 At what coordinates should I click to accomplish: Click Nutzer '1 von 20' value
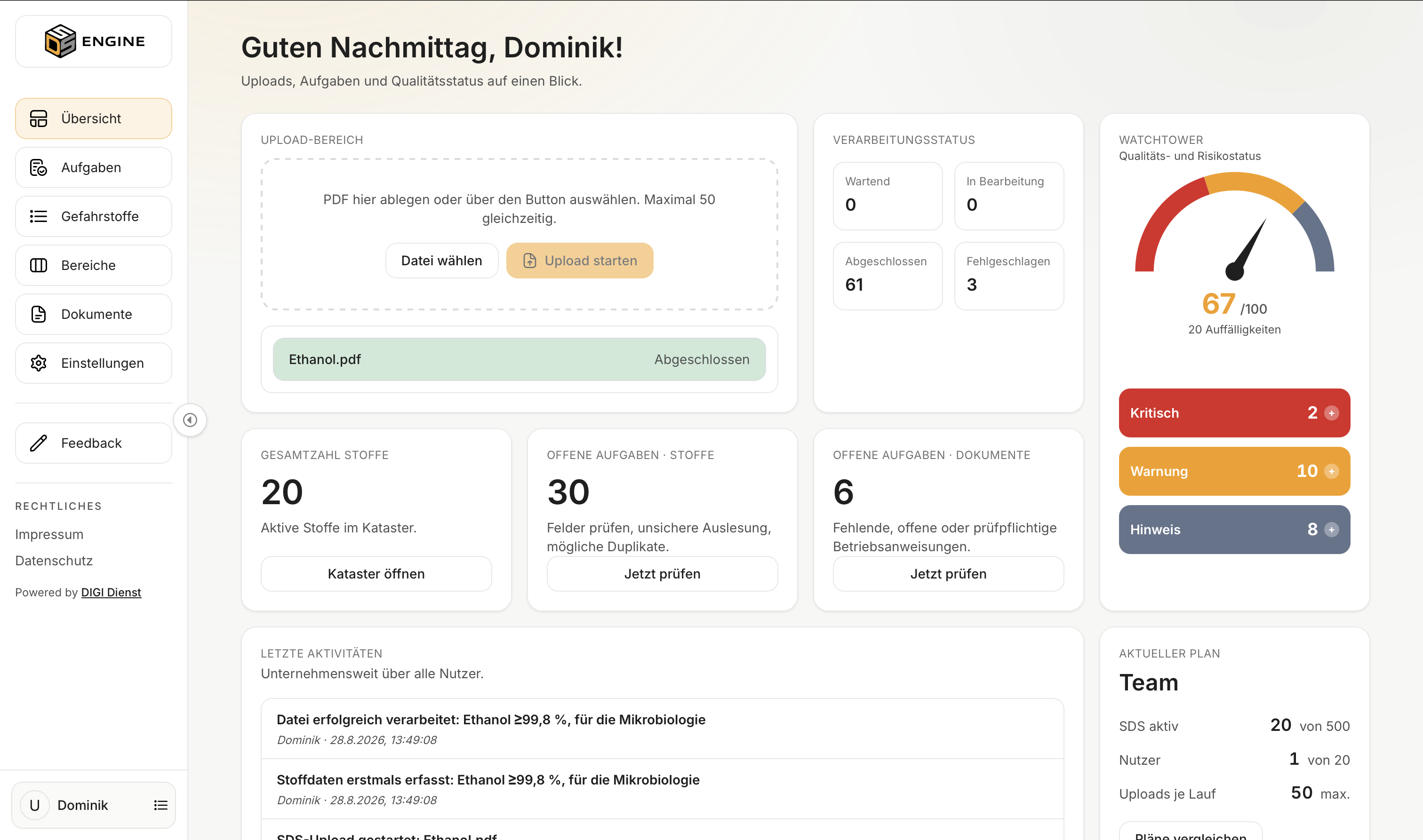(1319, 760)
